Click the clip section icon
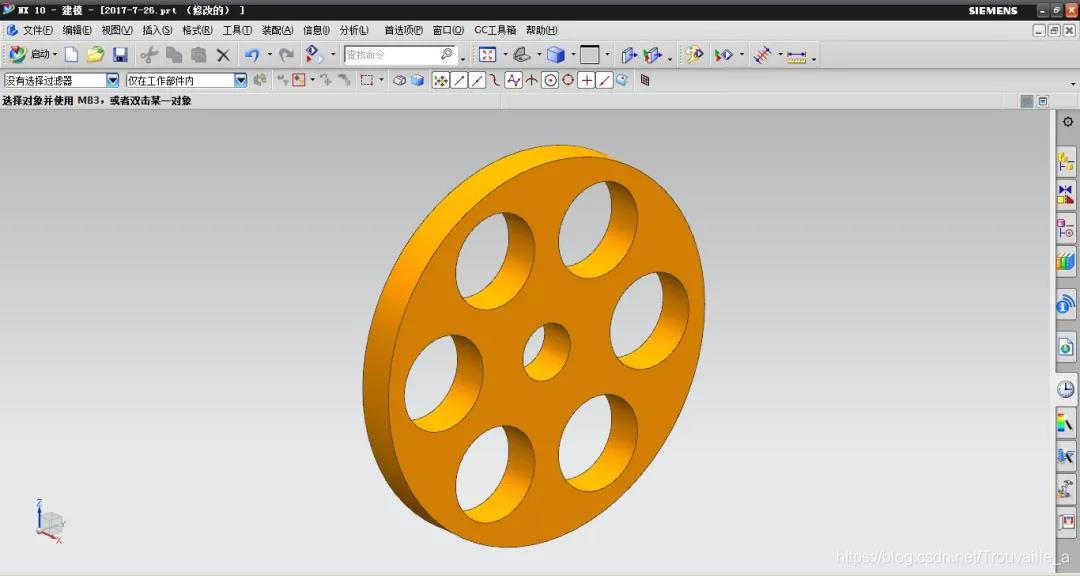Image resolution: width=1080 pixels, height=576 pixels. tap(628, 54)
